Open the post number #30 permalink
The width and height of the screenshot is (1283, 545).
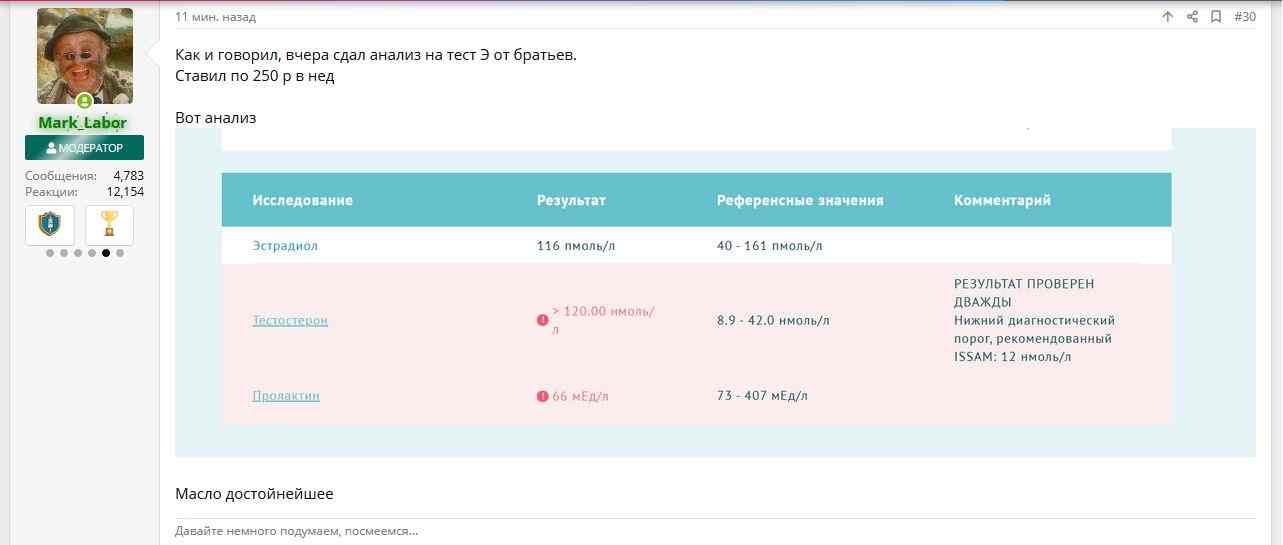pos(1244,17)
